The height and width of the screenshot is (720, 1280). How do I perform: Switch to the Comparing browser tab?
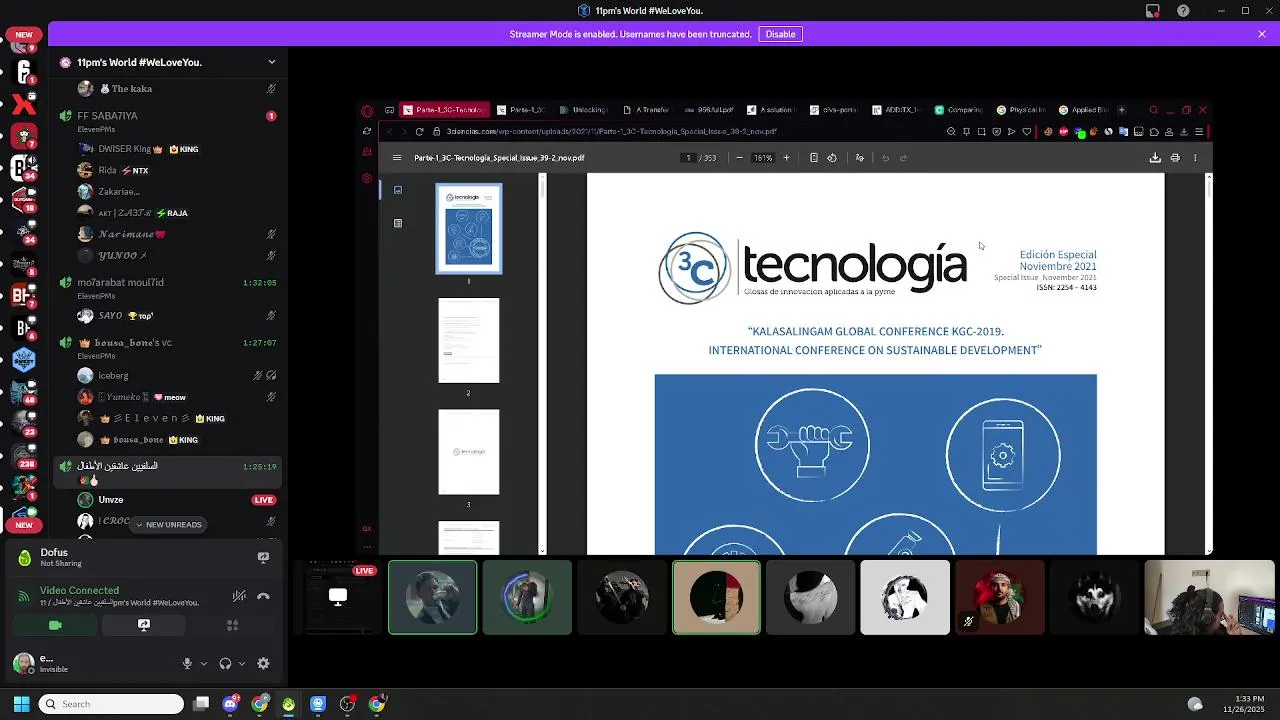[958, 110]
